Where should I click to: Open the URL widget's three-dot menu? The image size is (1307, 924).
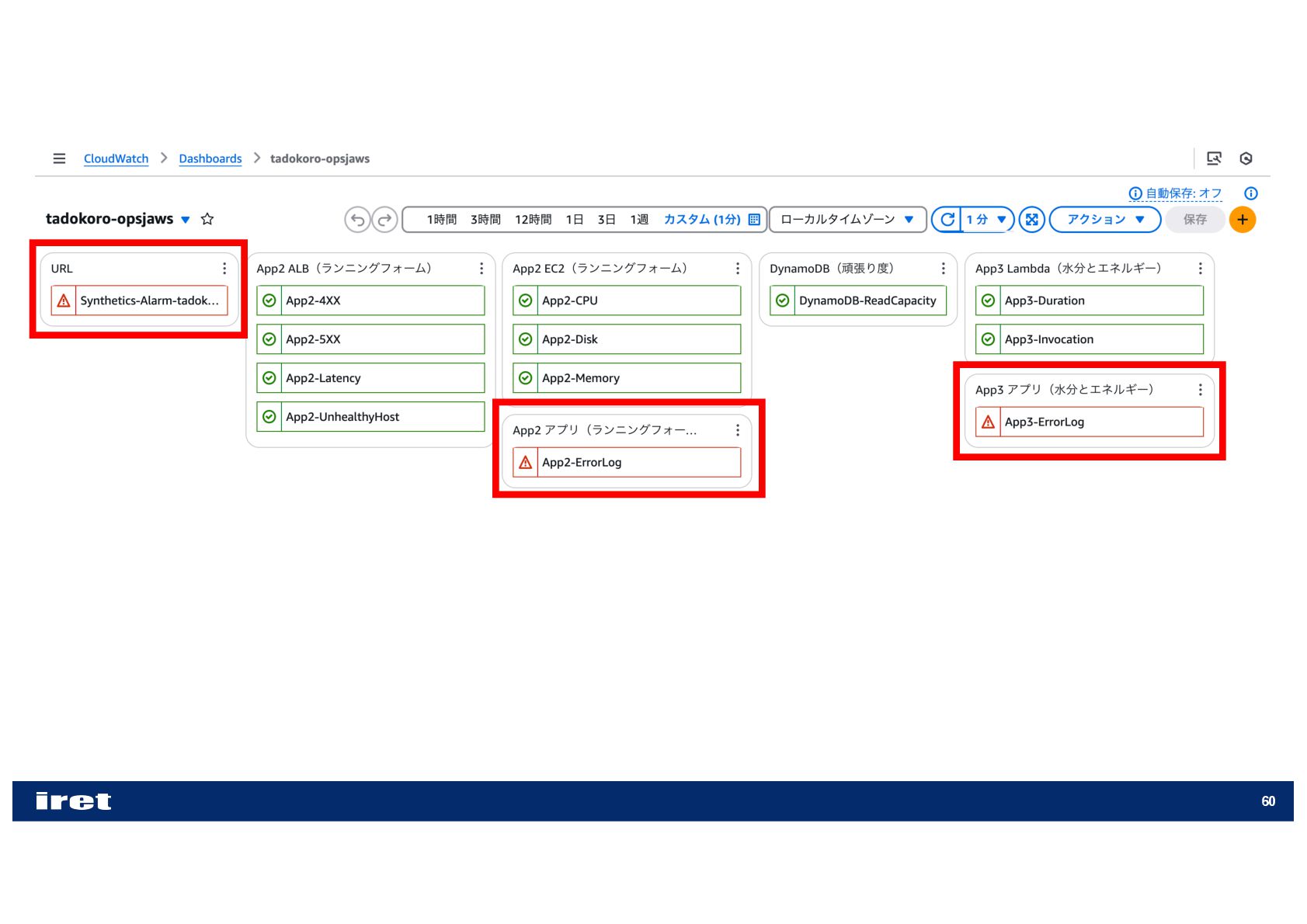pos(224,268)
